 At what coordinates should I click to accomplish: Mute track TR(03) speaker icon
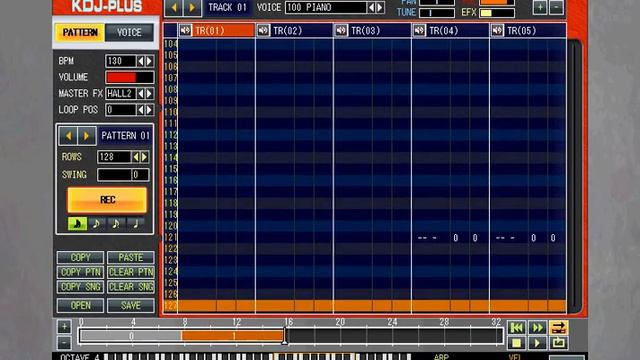click(341, 31)
